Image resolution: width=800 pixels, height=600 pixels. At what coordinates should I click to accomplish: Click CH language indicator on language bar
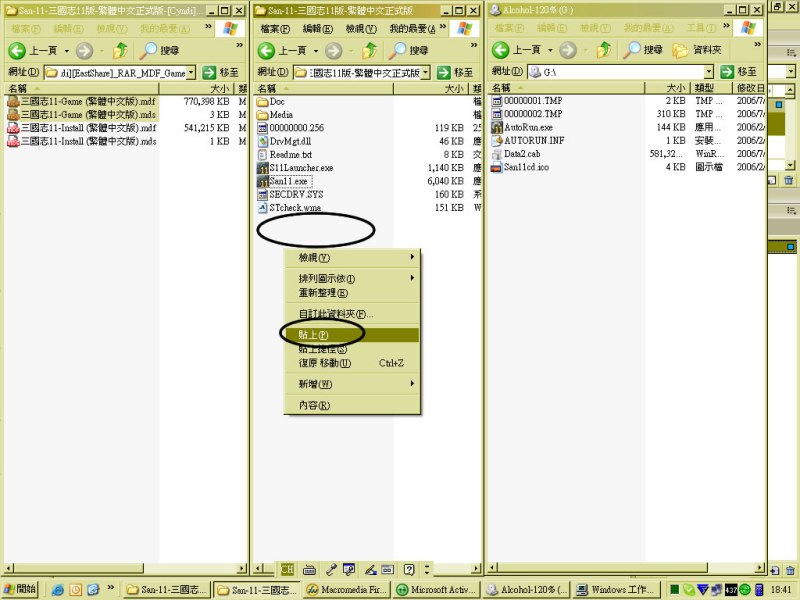click(287, 569)
